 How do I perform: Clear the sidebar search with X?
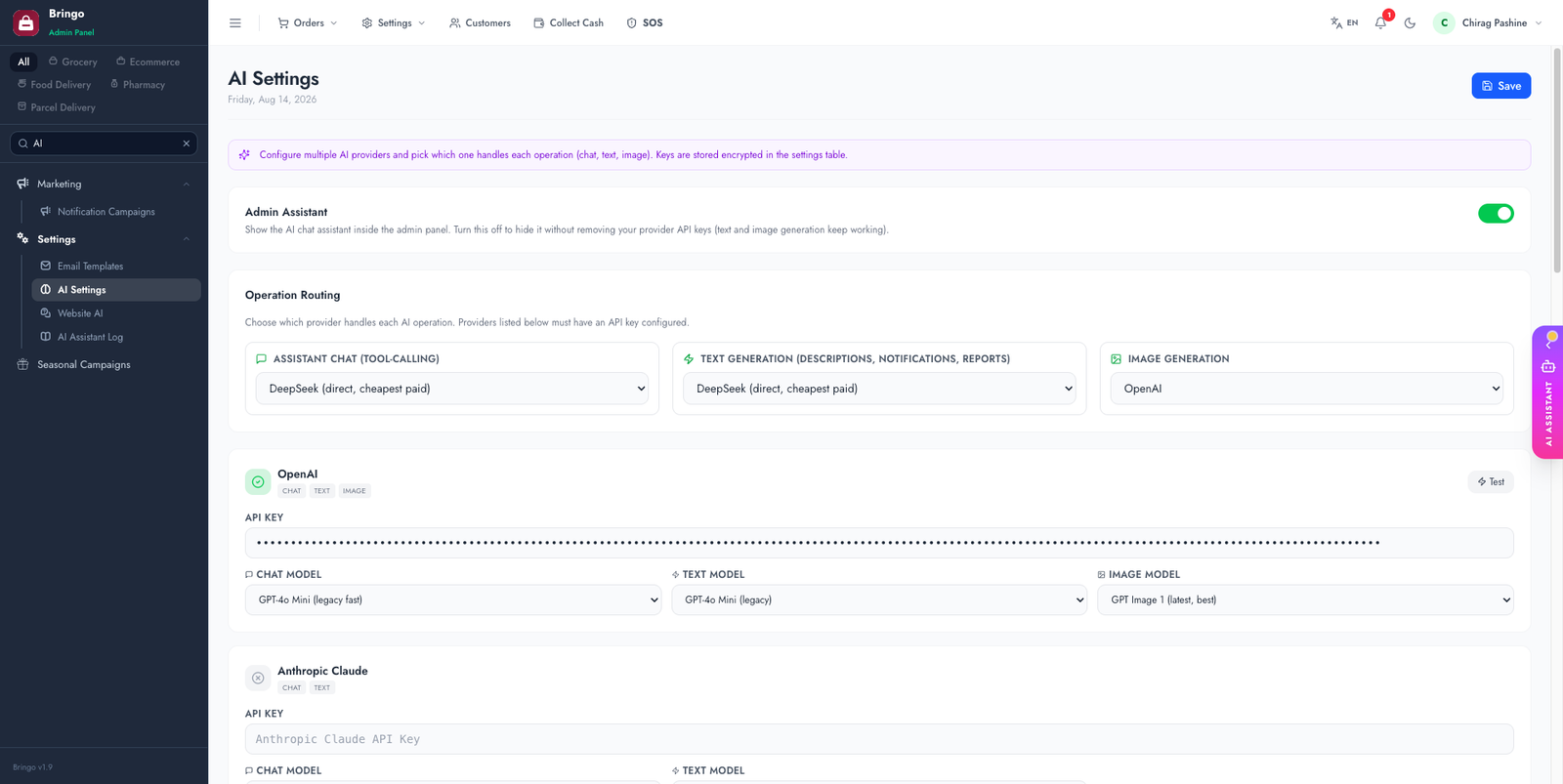pyautogui.click(x=187, y=144)
